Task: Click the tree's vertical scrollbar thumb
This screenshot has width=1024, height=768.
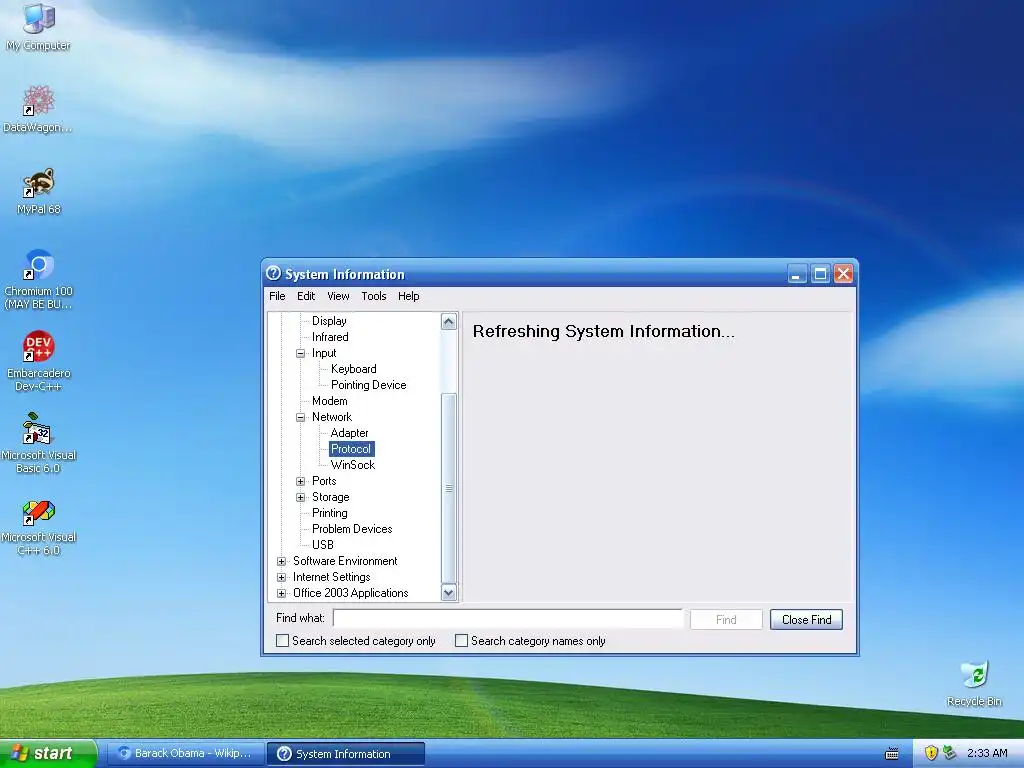Action: [x=449, y=488]
